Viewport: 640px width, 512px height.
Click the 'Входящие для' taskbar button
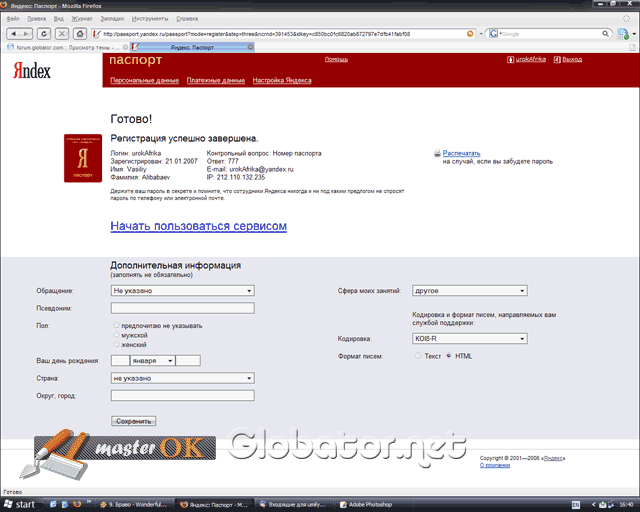294,505
